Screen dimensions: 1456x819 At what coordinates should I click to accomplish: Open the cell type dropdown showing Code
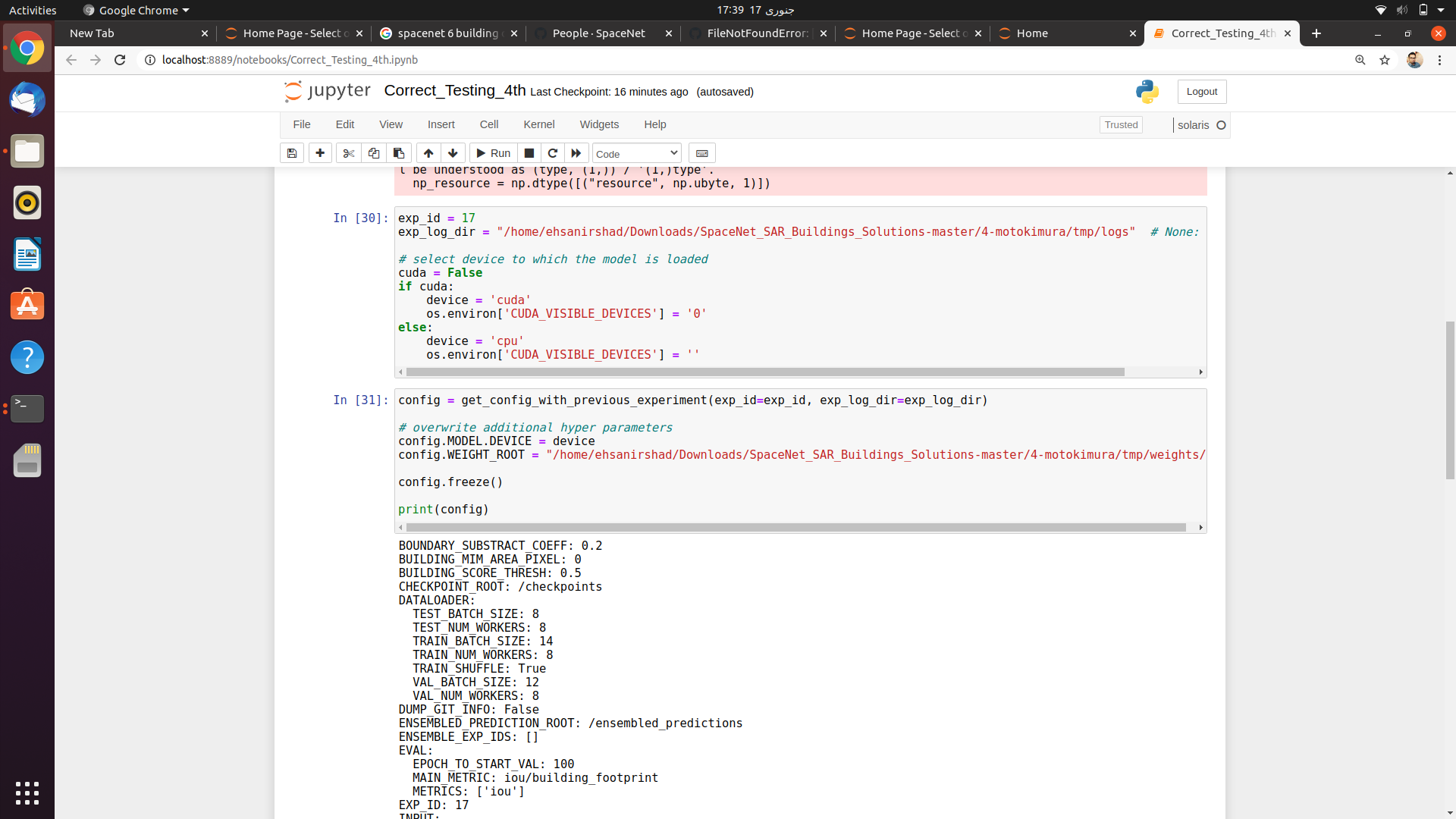[x=635, y=153]
